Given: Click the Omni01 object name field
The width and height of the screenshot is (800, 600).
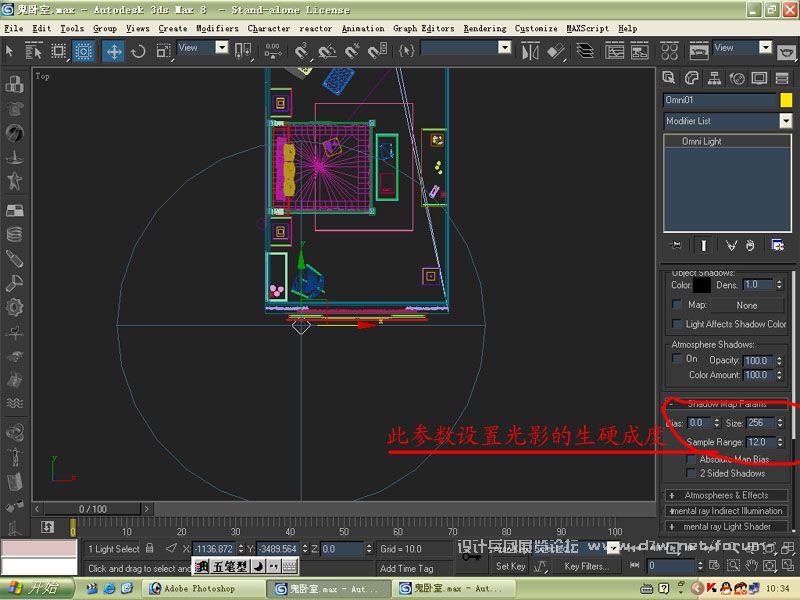Looking at the screenshot, I should click(720, 100).
